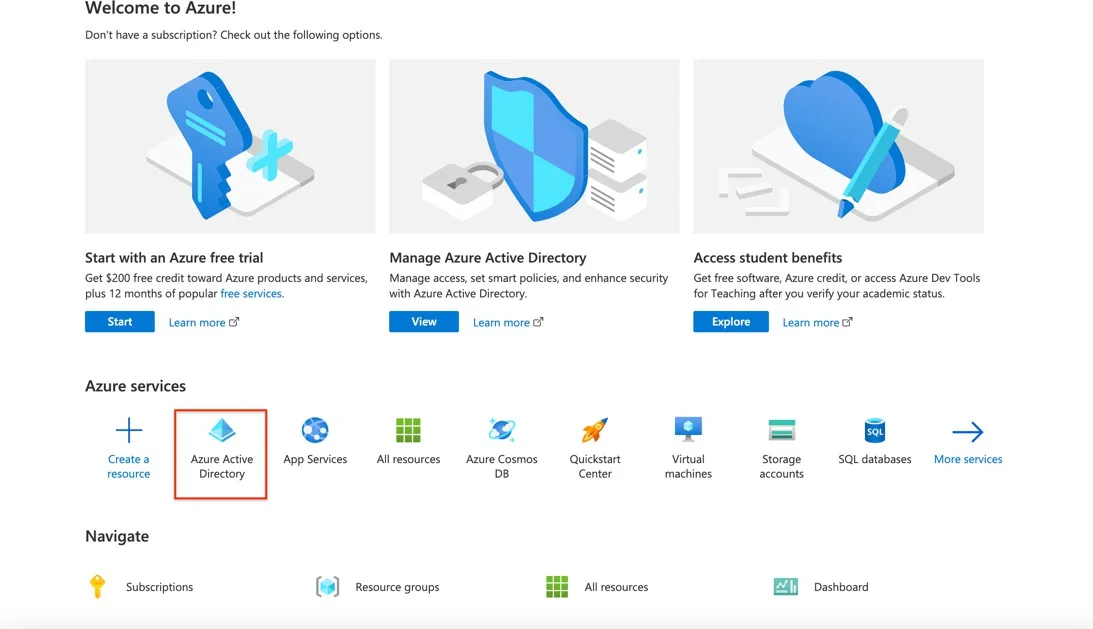Open the Azure Active Directory service icon

[222, 430]
